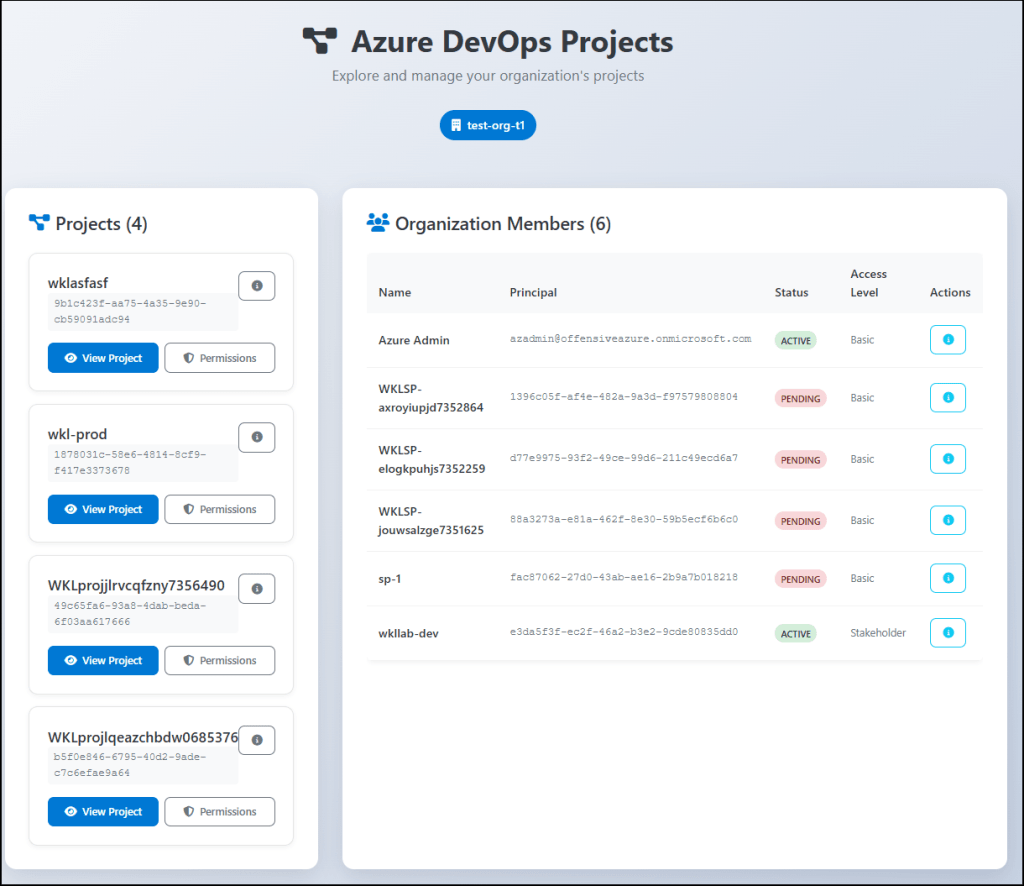Click the Access Level column header
Viewport: 1024px width, 886px height.
869,283
